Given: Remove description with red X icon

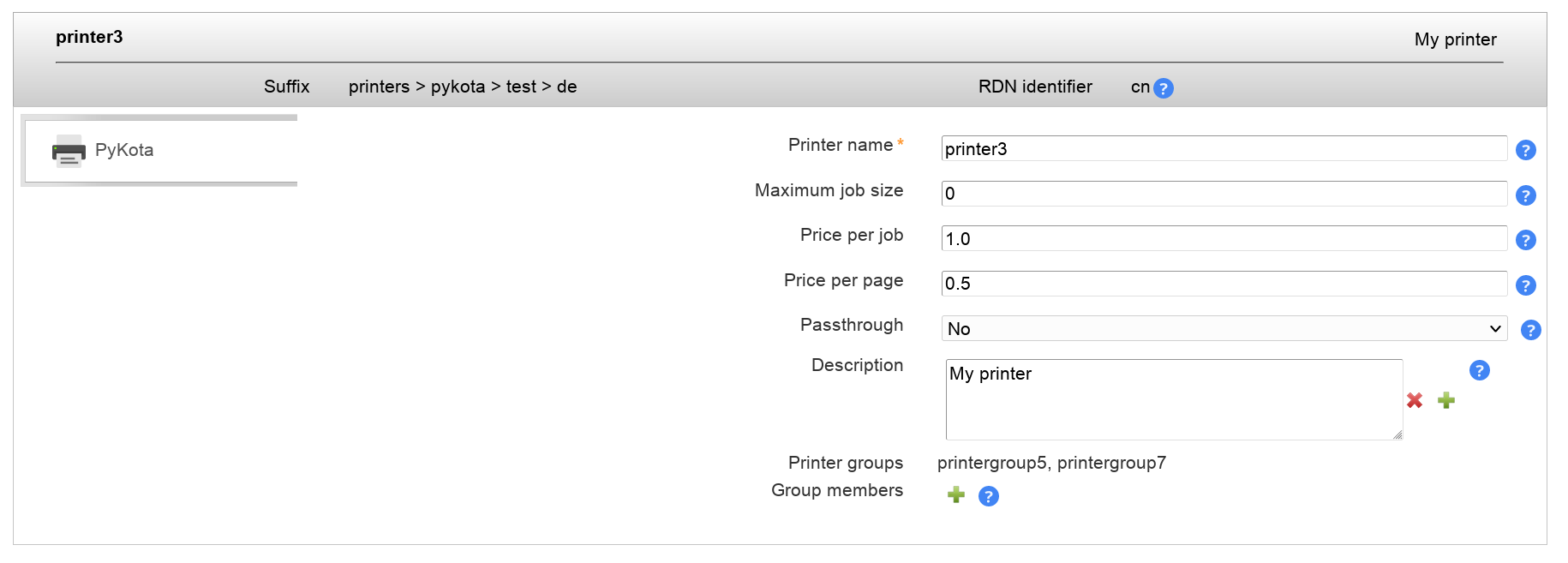Looking at the screenshot, I should 1415,400.
